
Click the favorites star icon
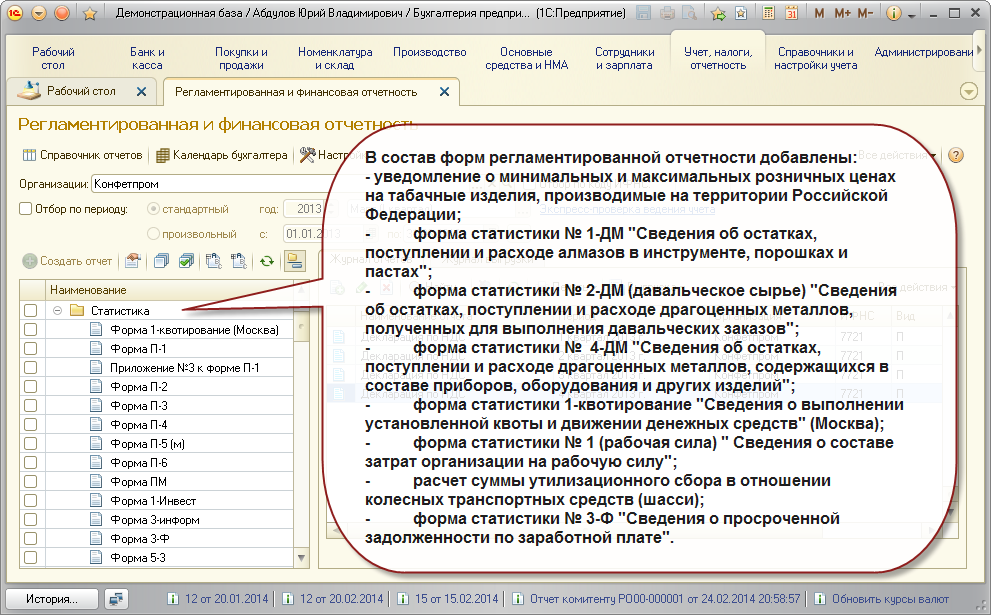[89, 14]
